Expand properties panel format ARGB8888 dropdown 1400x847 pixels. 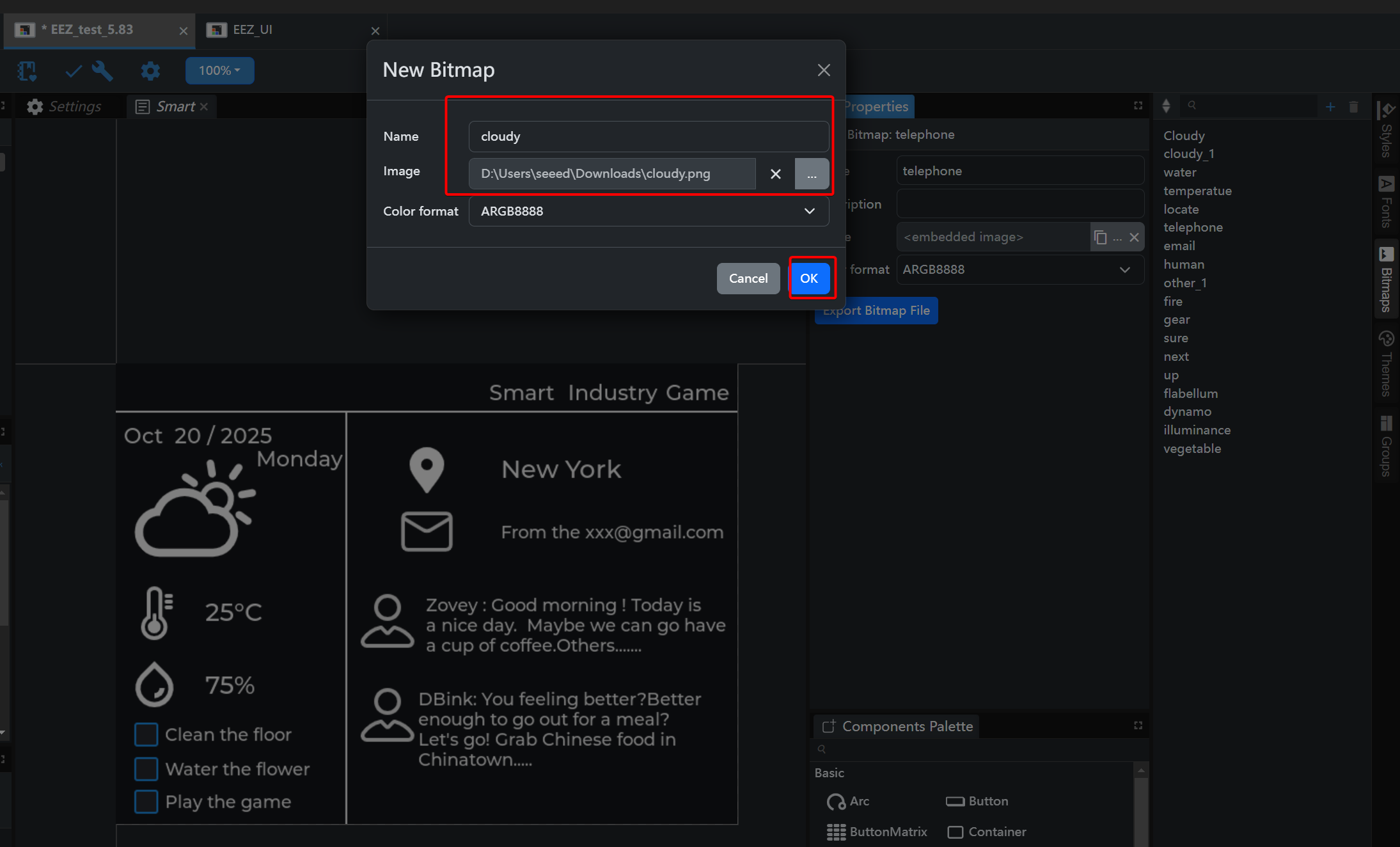pyautogui.click(x=1019, y=270)
